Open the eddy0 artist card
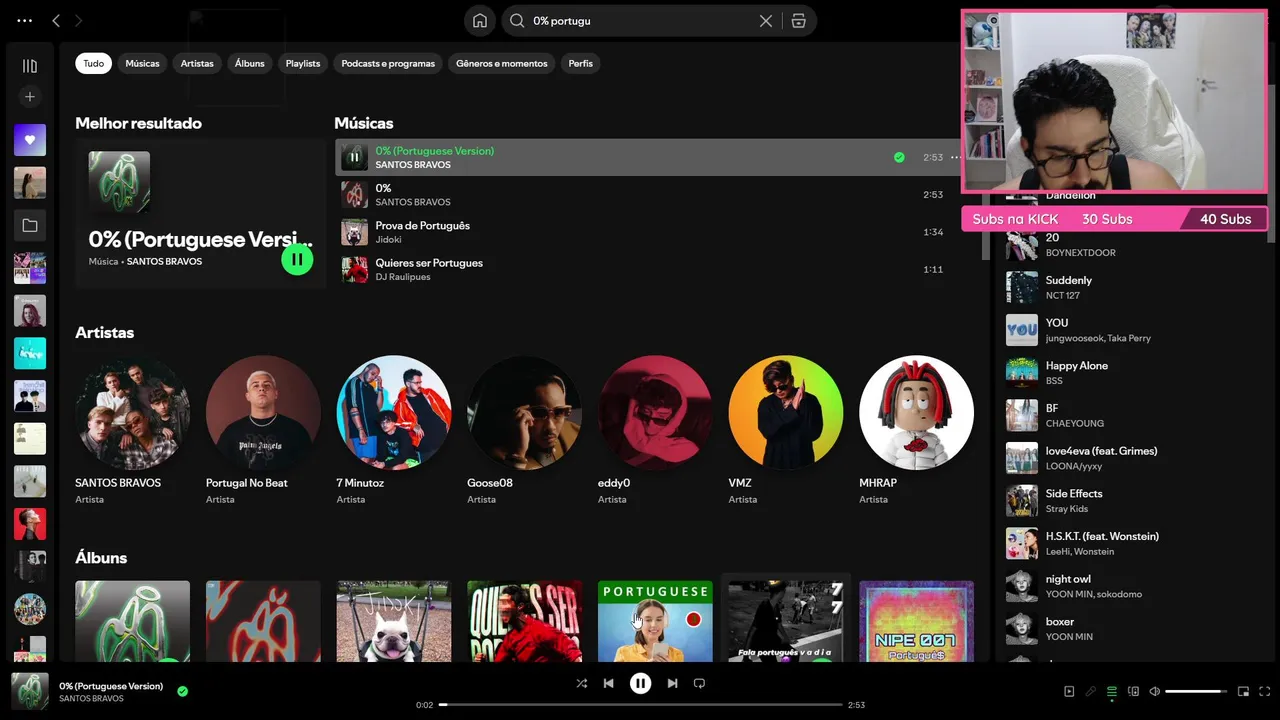Image resolution: width=1280 pixels, height=720 pixels. [x=655, y=430]
